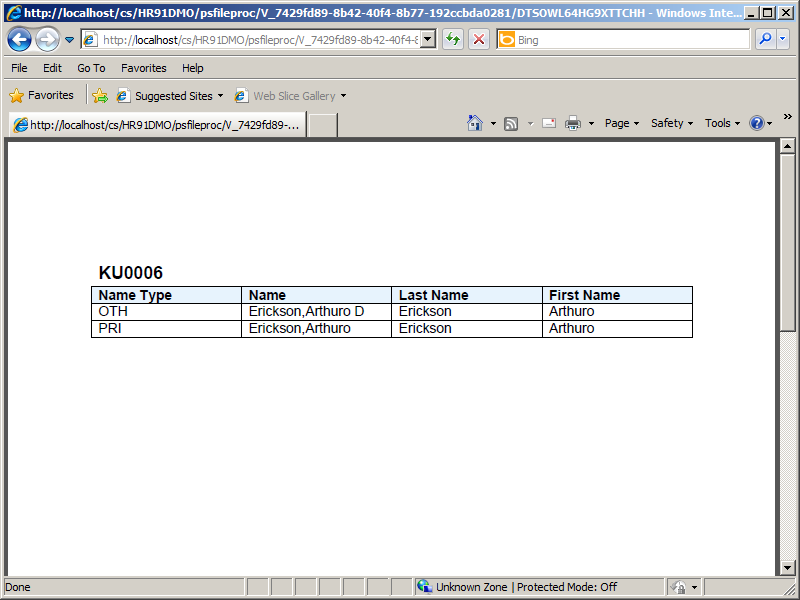Click the Refresh icon
Screen dimensions: 800x600
pyautogui.click(x=451, y=39)
